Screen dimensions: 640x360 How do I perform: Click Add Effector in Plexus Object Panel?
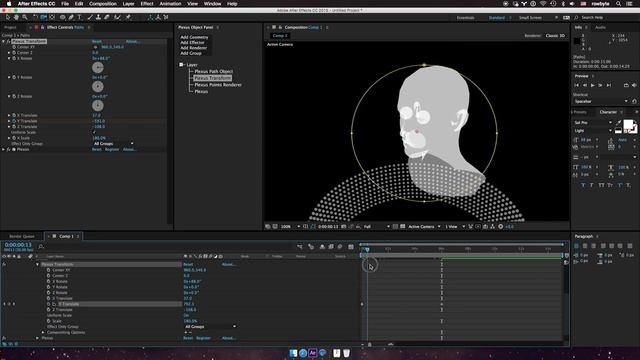pyautogui.click(x=192, y=42)
